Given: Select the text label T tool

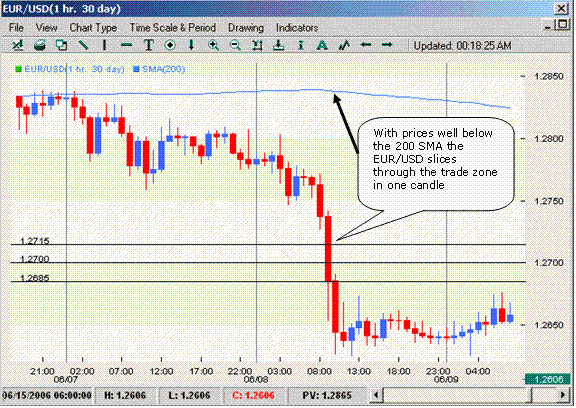Looking at the screenshot, I should [x=148, y=45].
